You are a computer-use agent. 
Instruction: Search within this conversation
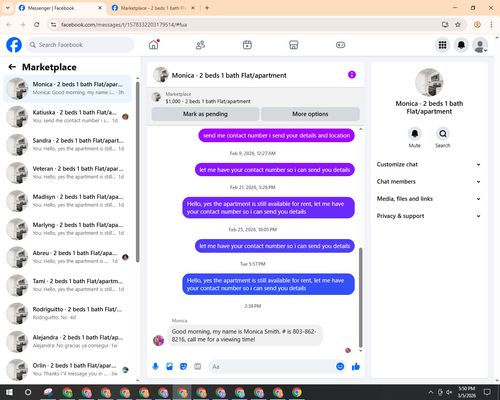tap(443, 134)
